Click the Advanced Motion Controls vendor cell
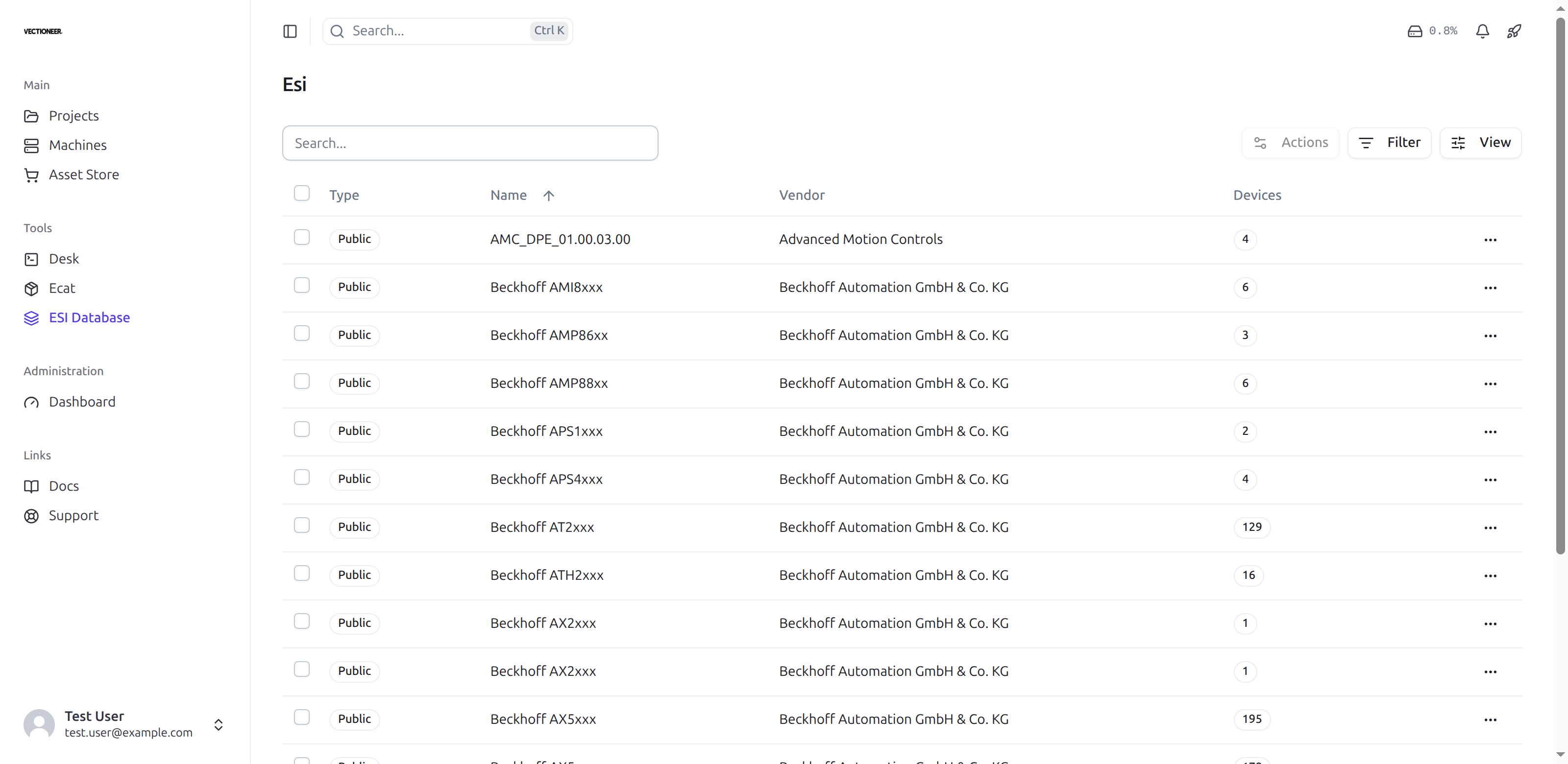This screenshot has width=1568, height=764. [861, 239]
